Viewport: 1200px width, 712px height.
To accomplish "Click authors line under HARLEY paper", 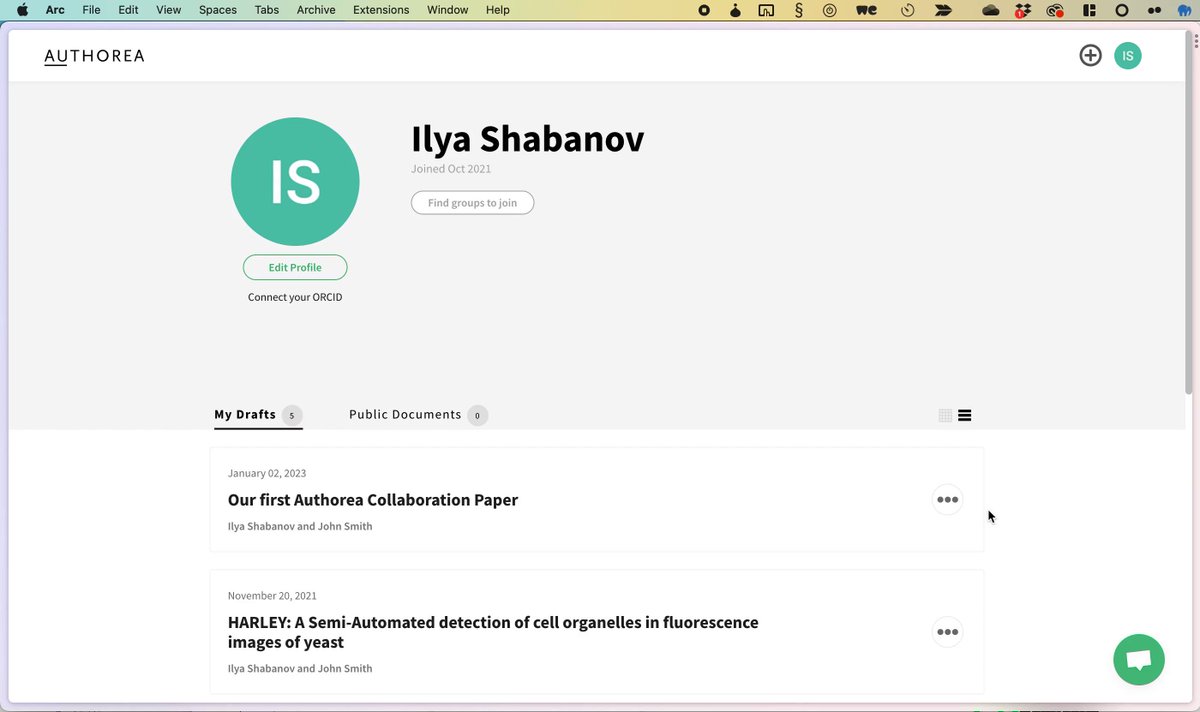I will [x=300, y=668].
